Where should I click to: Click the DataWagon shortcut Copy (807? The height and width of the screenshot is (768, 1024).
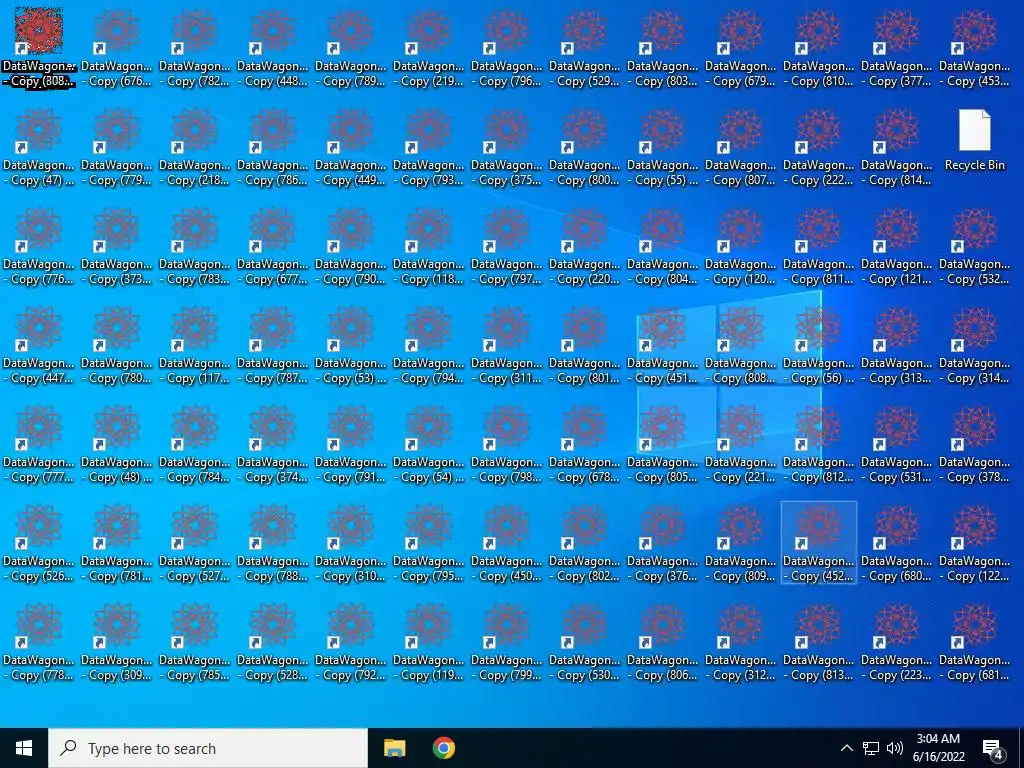pyautogui.click(x=741, y=148)
